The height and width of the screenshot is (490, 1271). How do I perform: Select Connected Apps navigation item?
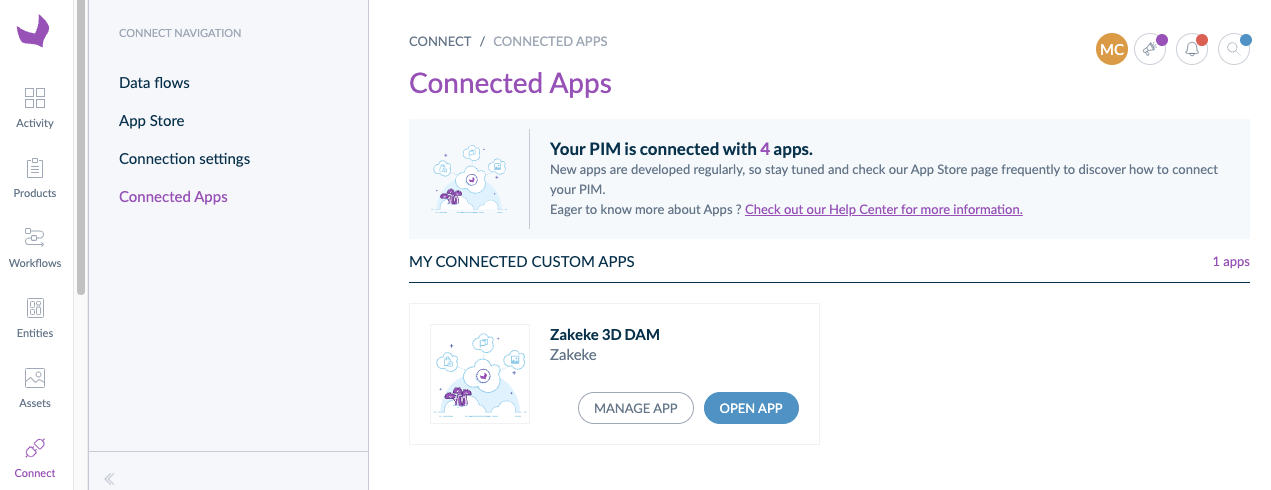pos(173,197)
